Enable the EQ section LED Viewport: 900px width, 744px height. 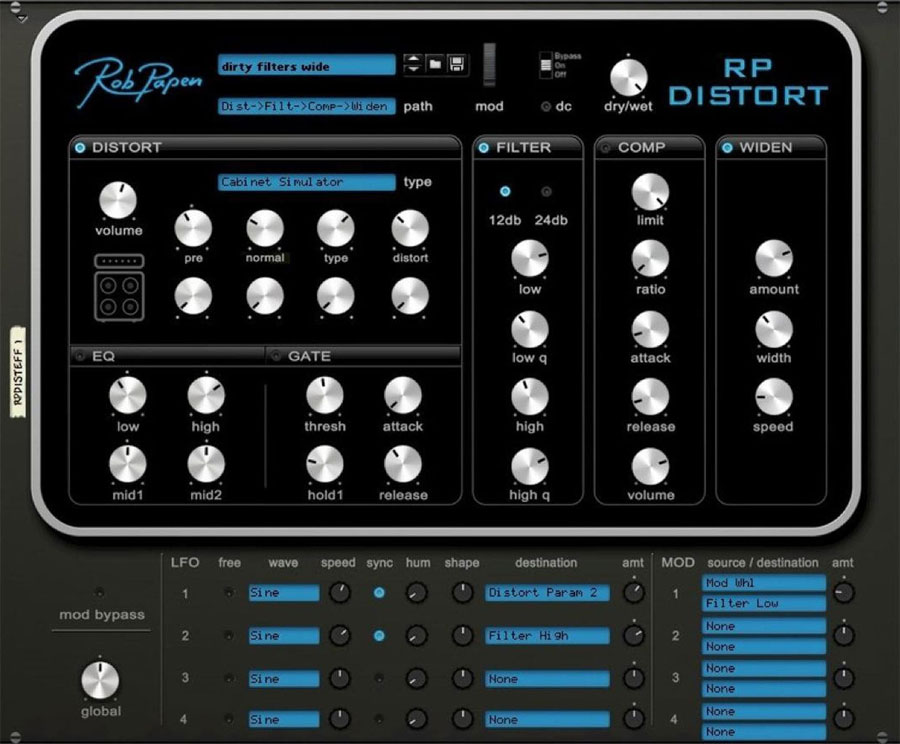(80, 356)
